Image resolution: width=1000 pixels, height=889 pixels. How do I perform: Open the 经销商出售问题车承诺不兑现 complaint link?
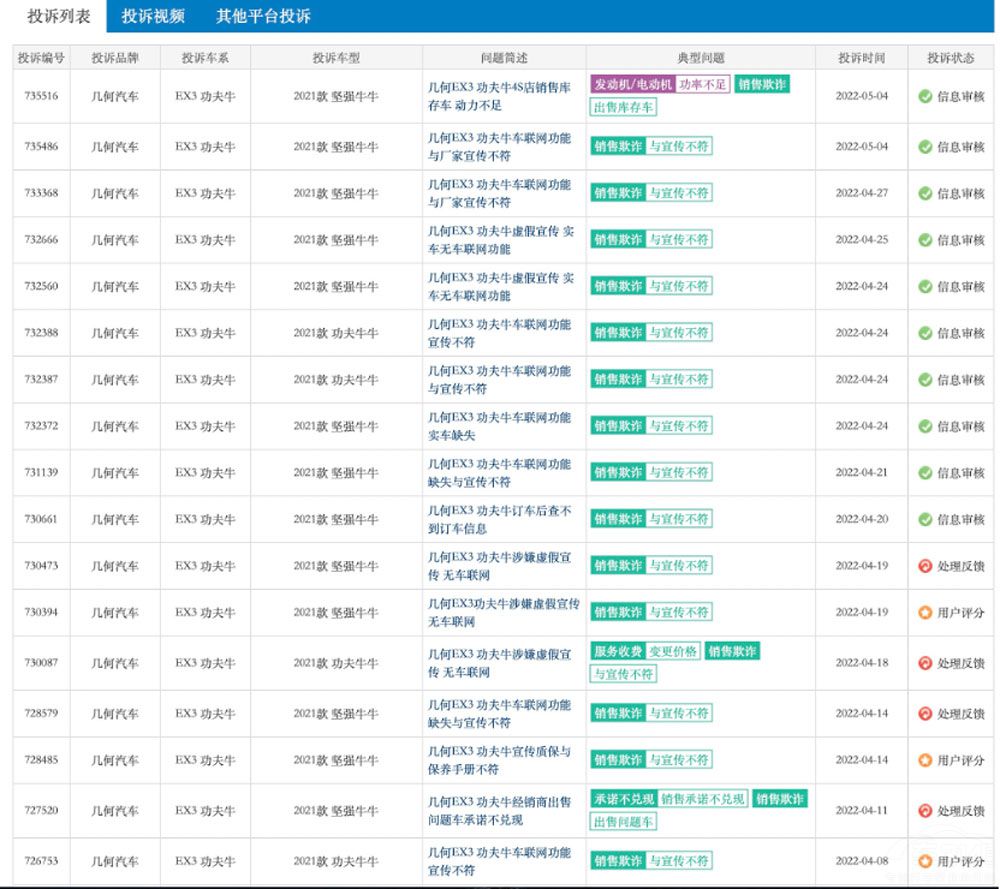click(x=499, y=810)
